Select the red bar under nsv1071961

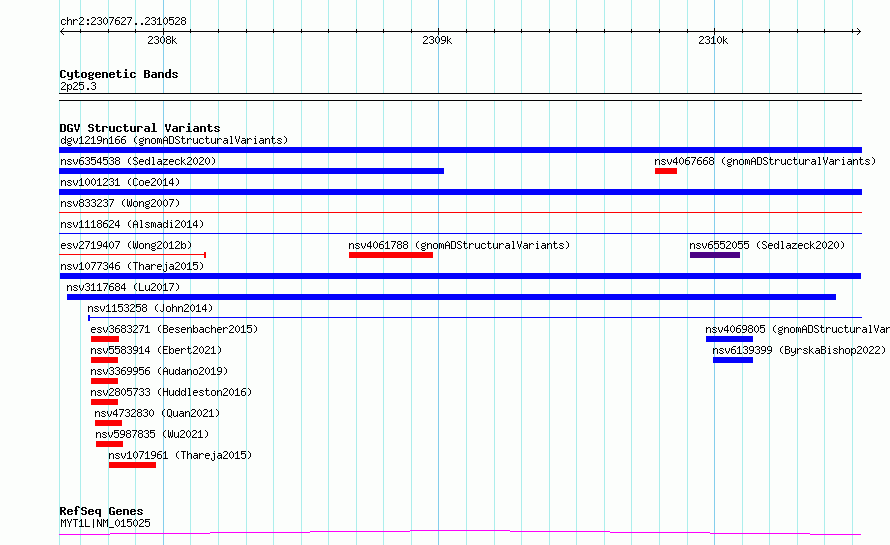[x=132, y=465]
